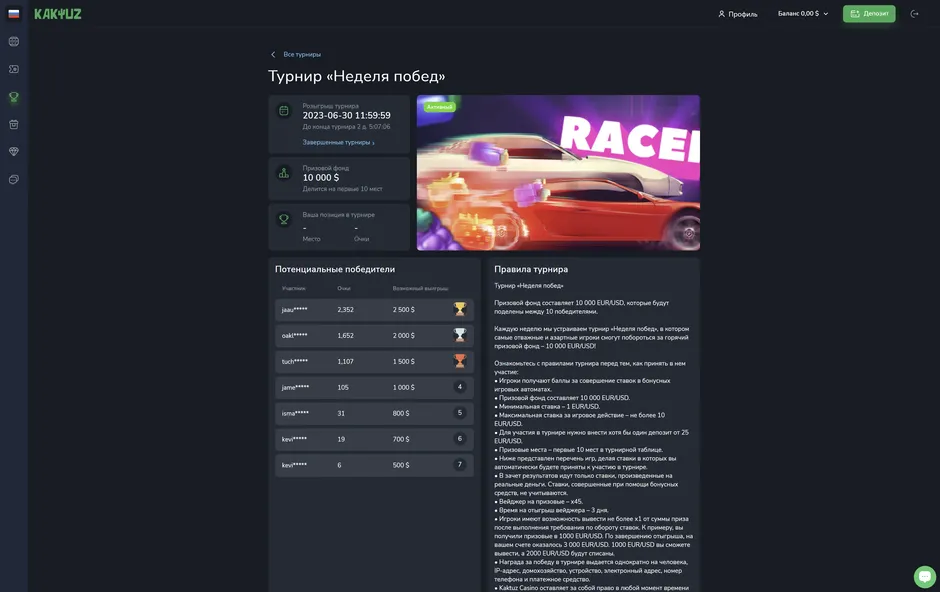Open Профиль in the header
This screenshot has width=940, height=592.
(738, 14)
